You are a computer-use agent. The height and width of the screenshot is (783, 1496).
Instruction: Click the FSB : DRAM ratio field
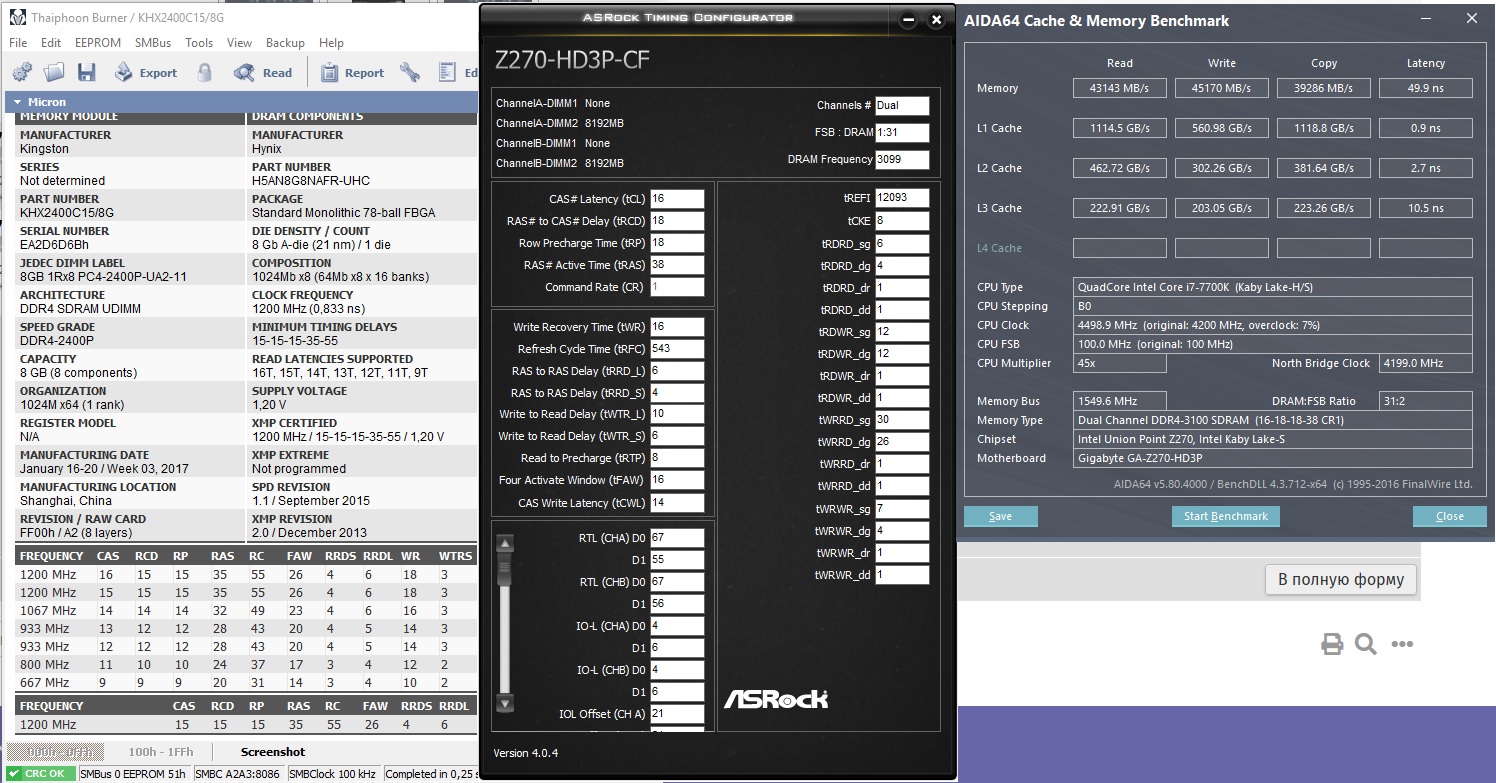[902, 132]
